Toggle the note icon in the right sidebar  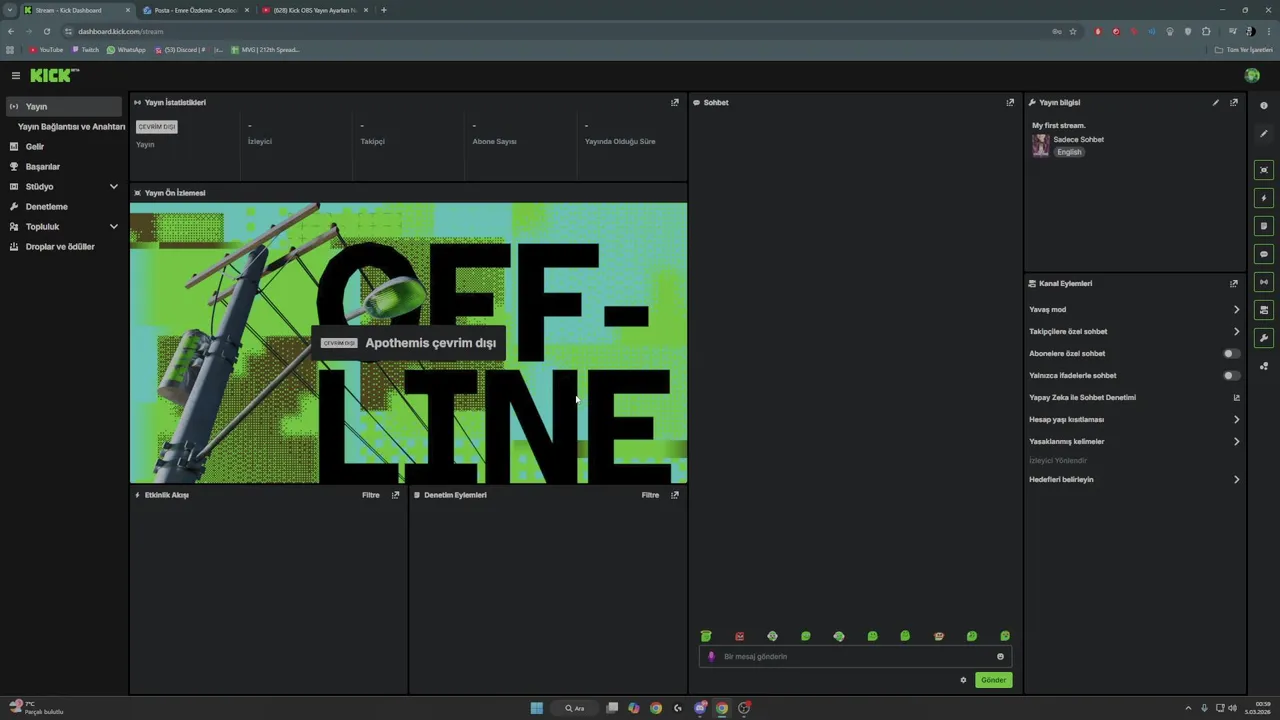click(x=1264, y=226)
